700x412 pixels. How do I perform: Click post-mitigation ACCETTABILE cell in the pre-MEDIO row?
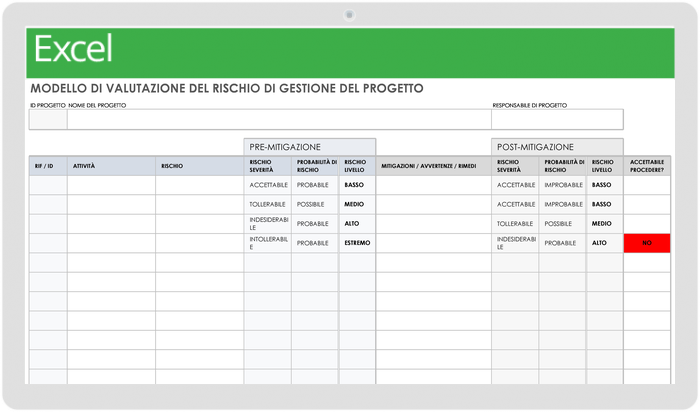pyautogui.click(x=515, y=204)
